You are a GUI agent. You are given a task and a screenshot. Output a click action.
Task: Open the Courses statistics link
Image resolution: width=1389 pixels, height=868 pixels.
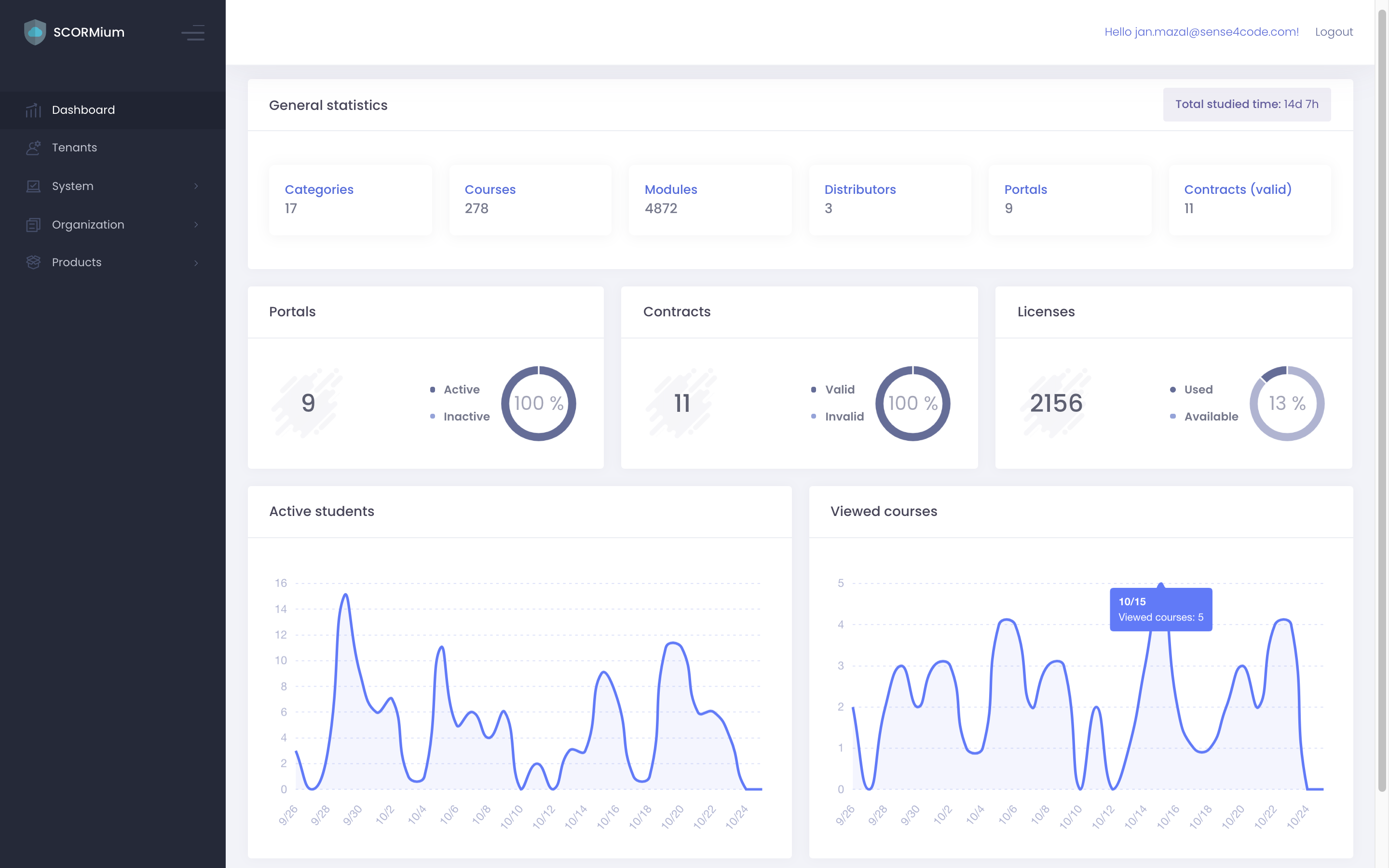tap(490, 190)
